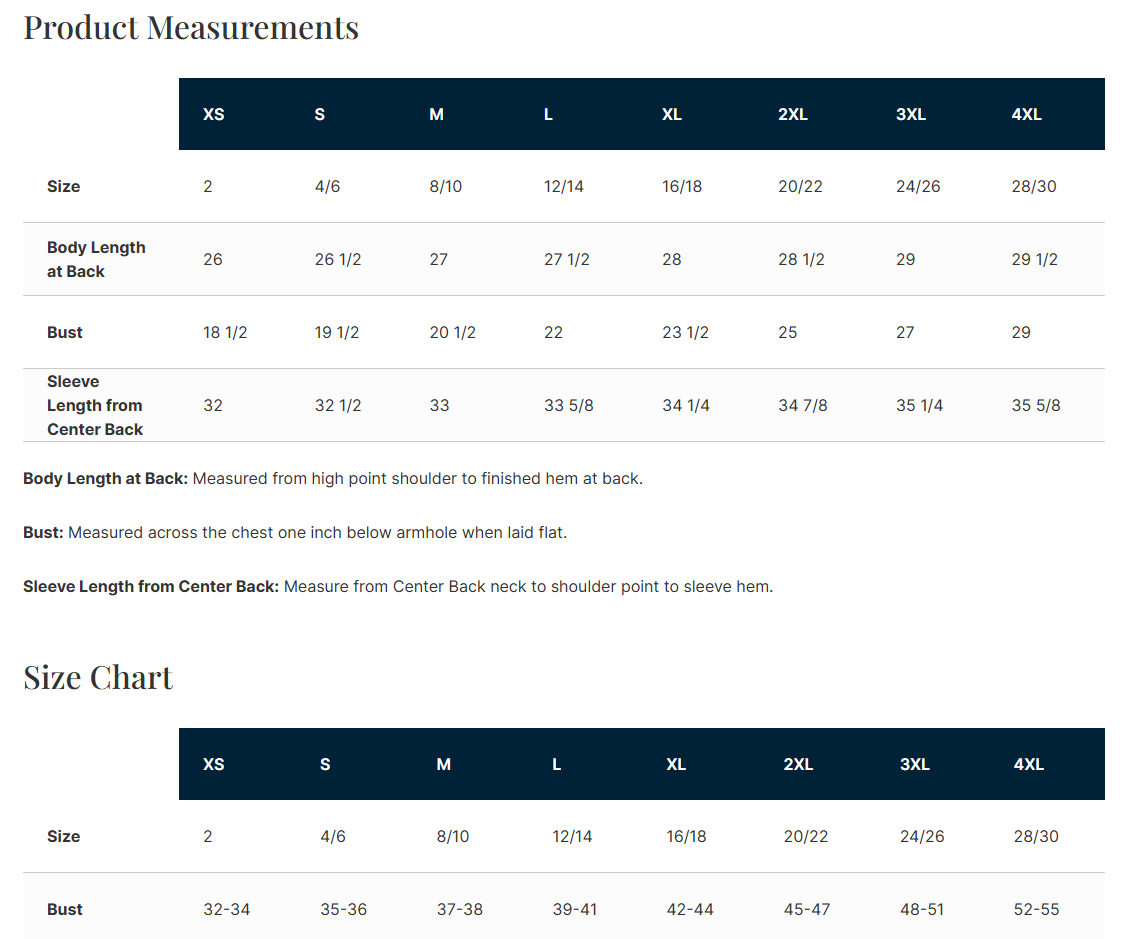Select the 42-44 bust range cell
Screen dimensions: 1127x939
[690, 909]
